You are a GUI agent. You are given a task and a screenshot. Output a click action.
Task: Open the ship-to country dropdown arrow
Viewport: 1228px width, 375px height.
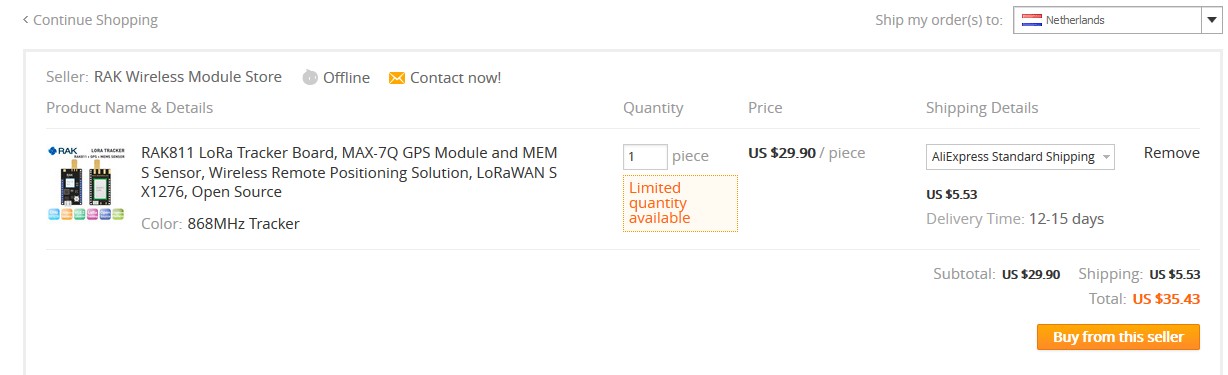pyautogui.click(x=1208, y=20)
